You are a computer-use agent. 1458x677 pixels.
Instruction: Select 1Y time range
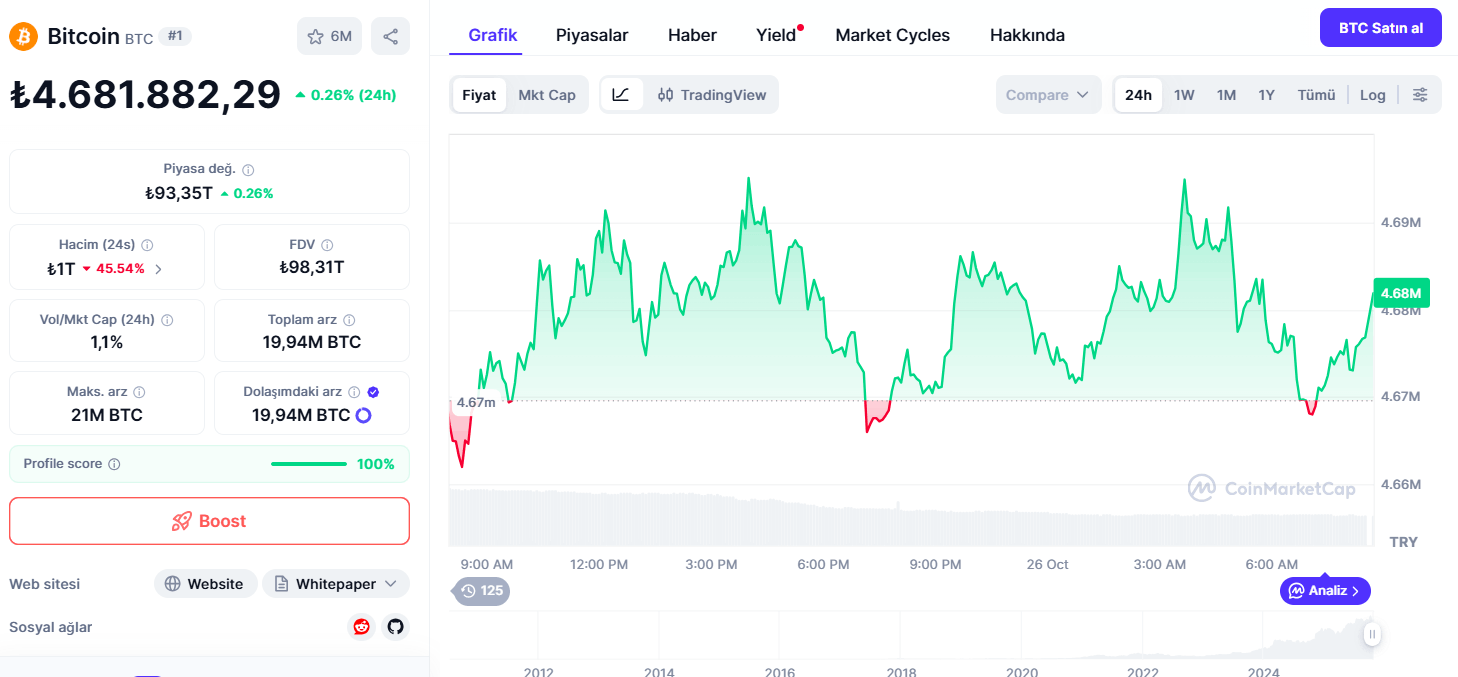(1266, 95)
